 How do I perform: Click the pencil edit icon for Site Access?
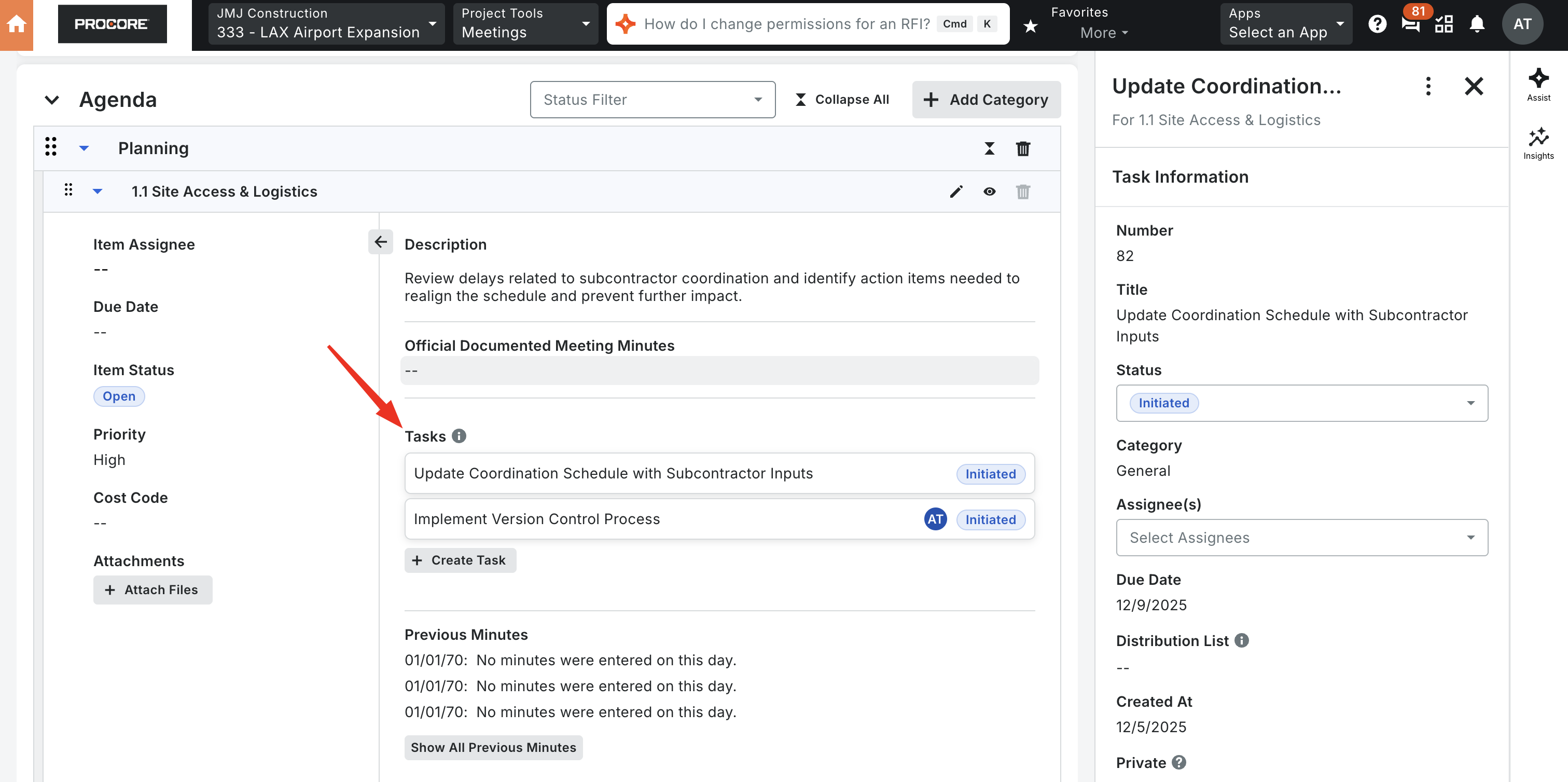point(955,192)
